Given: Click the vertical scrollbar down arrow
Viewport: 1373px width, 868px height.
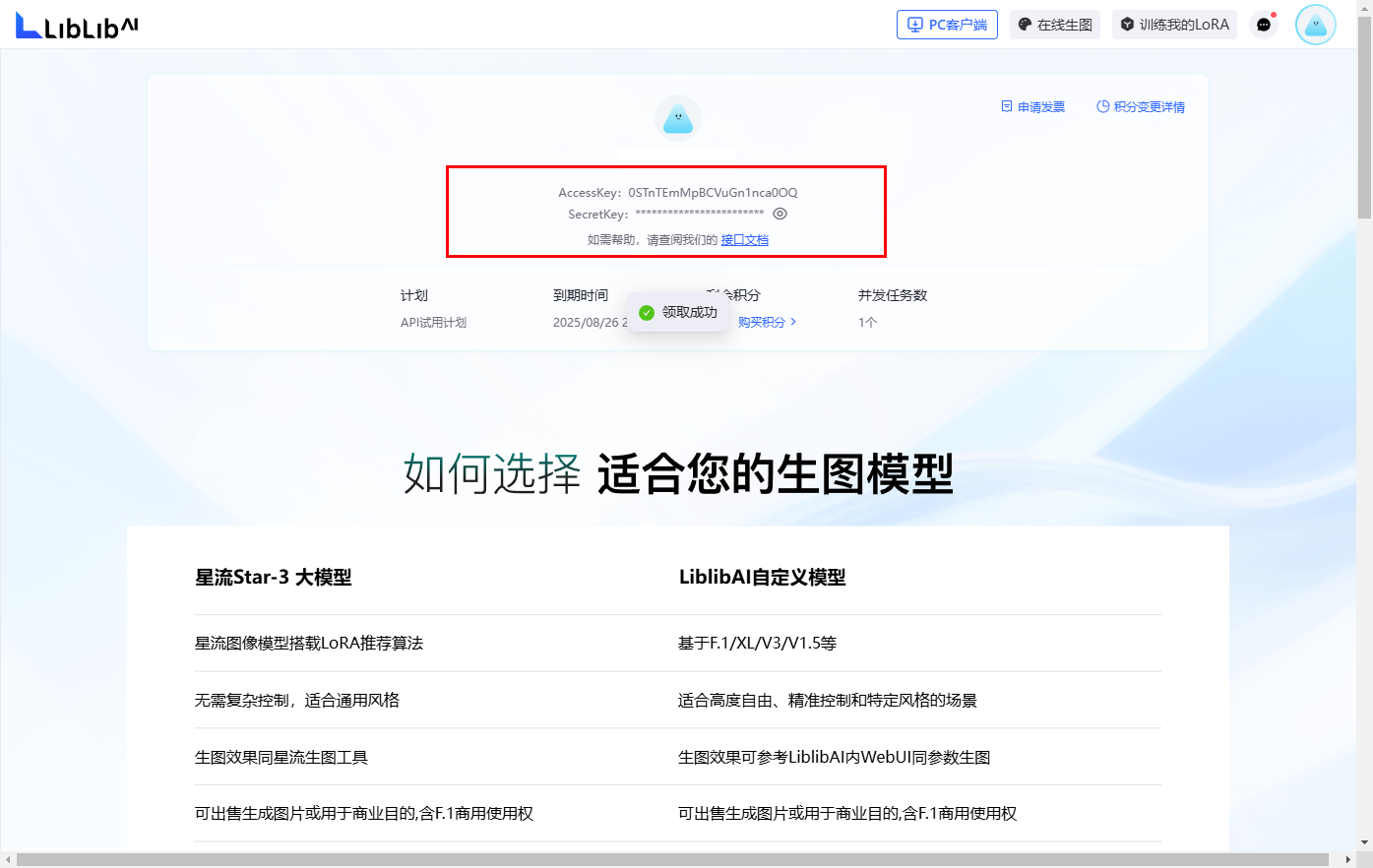Looking at the screenshot, I should (x=1364, y=843).
